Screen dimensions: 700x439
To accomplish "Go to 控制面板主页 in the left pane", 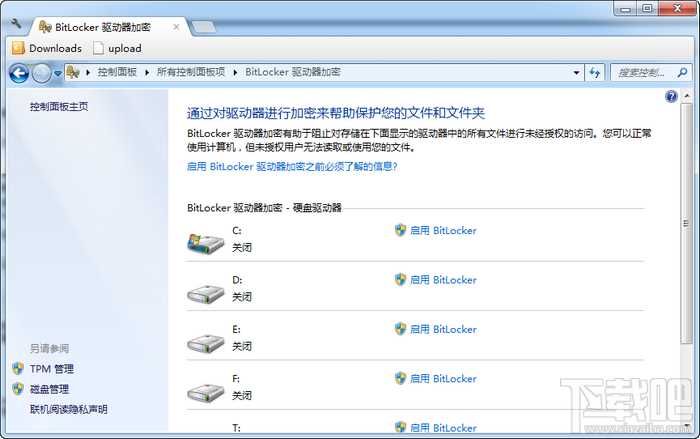I will [58, 106].
